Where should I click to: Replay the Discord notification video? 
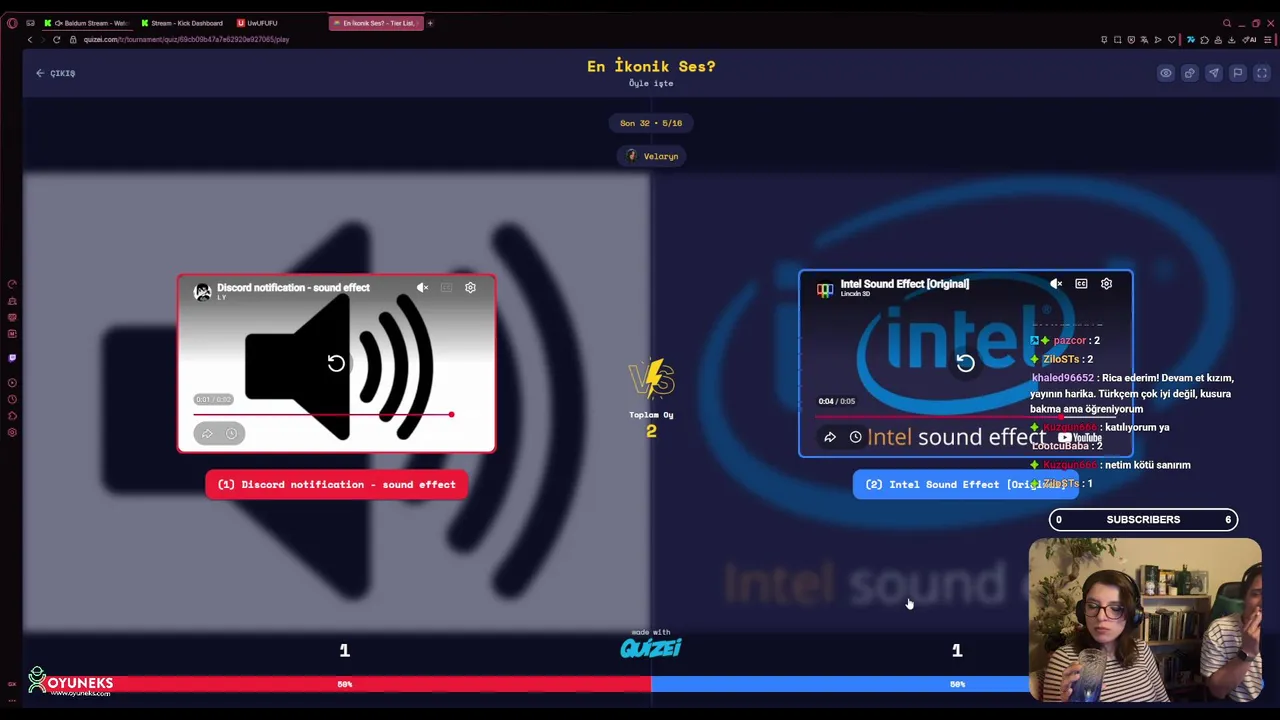pos(336,363)
